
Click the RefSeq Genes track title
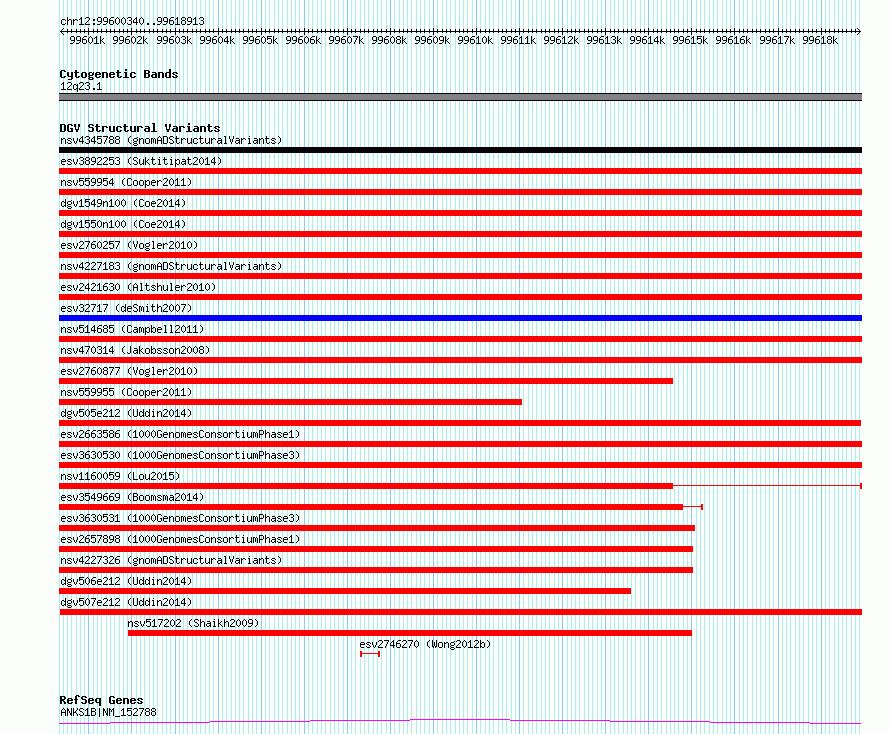pos(101,700)
